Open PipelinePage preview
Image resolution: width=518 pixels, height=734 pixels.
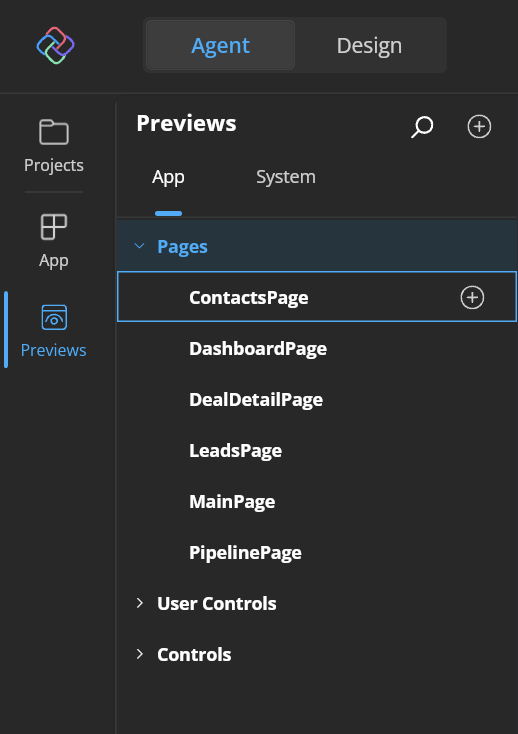click(245, 553)
